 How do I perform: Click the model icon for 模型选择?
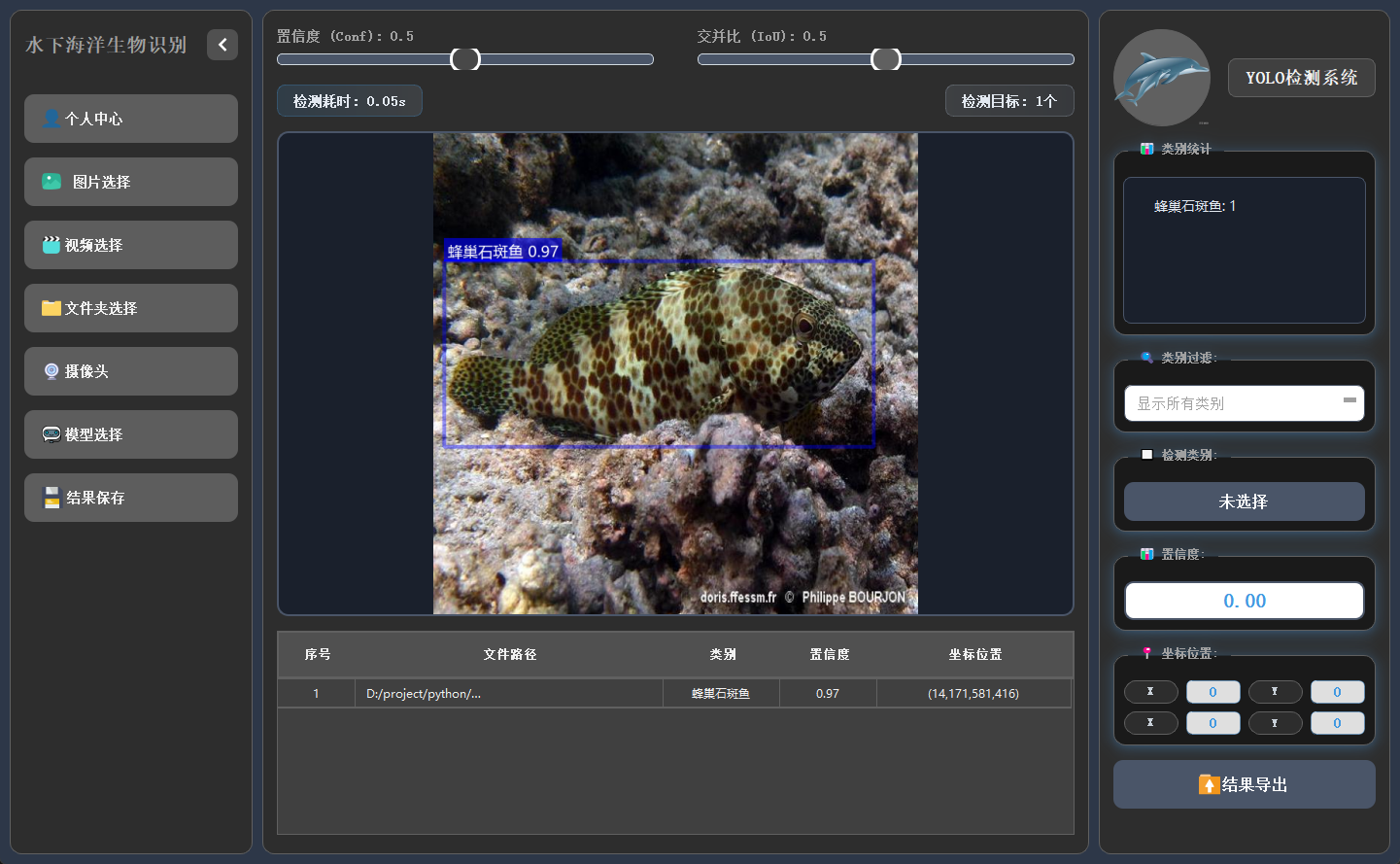(51, 434)
